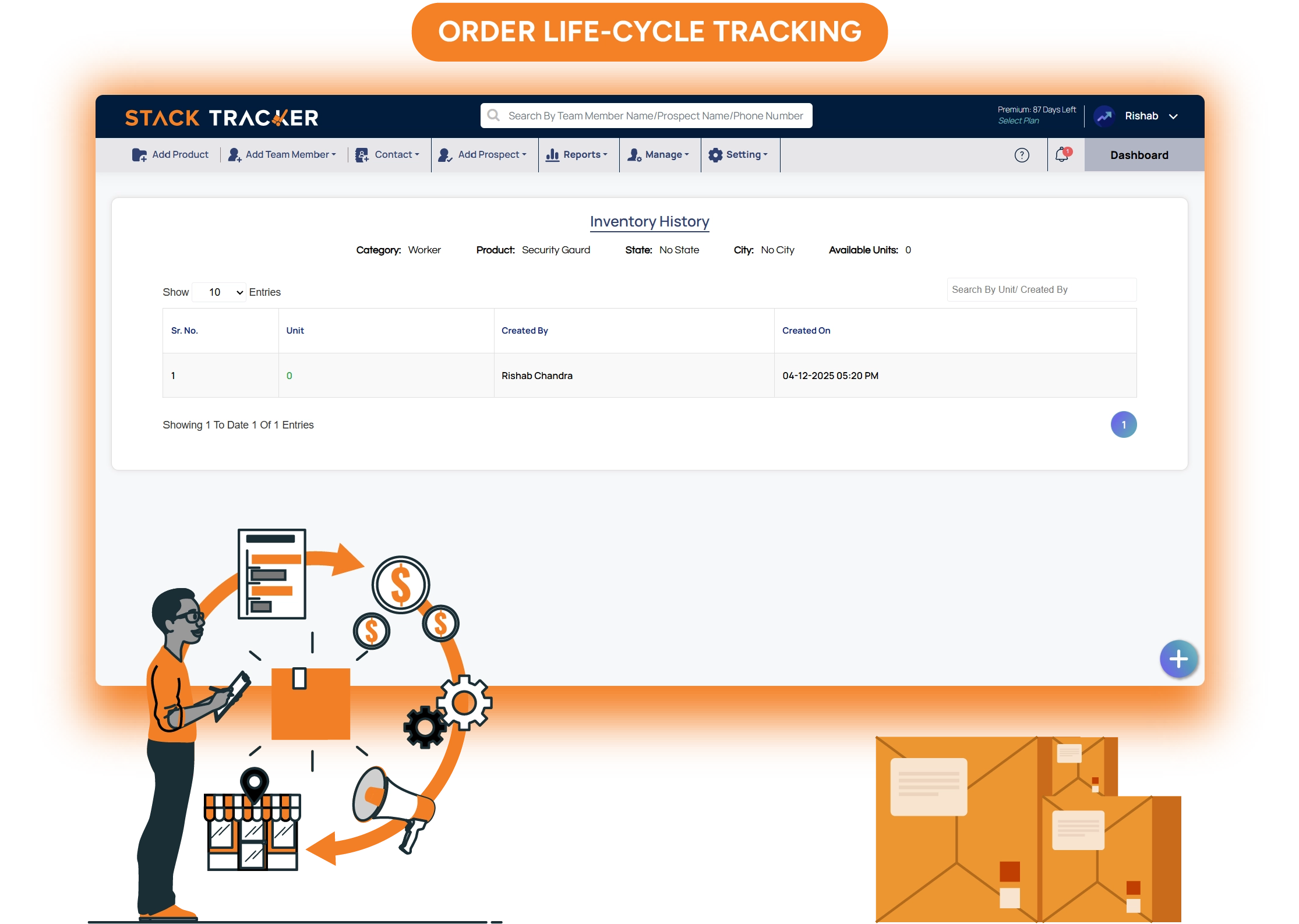This screenshot has height=924, width=1299.
Task: Open the help question-mark icon
Action: click(1022, 155)
